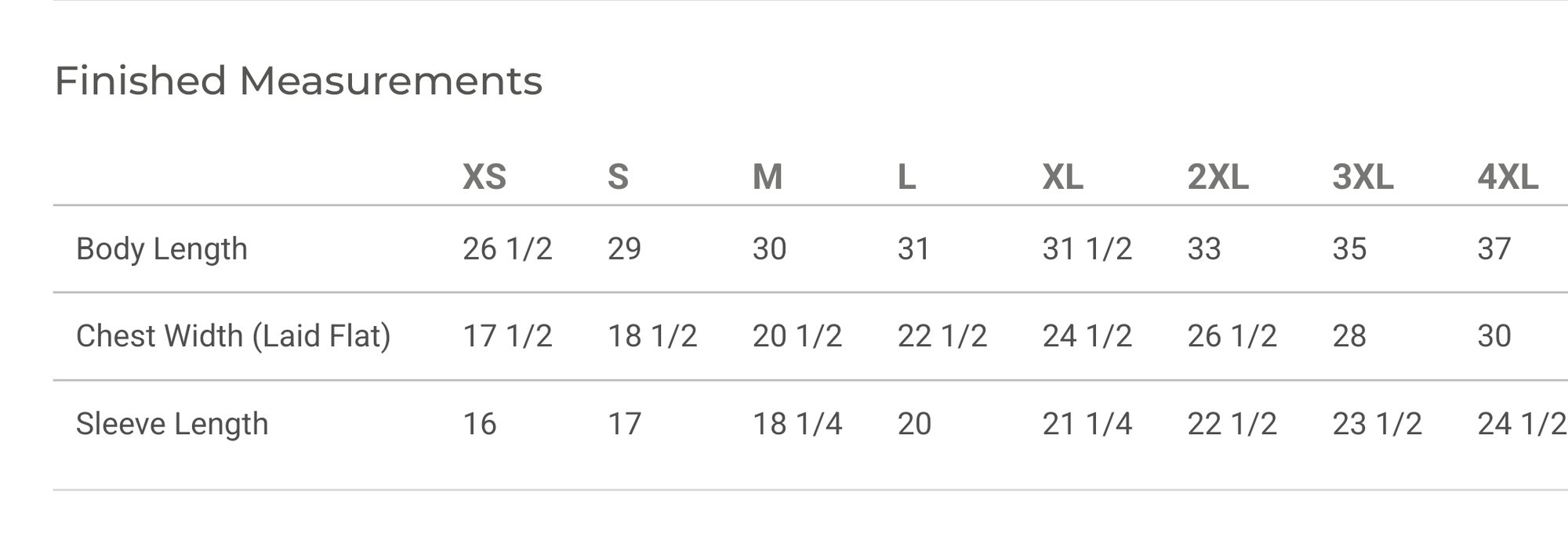1568x536 pixels.
Task: Click the S chest width 18 1/2 cell
Action: pyautogui.click(x=652, y=336)
